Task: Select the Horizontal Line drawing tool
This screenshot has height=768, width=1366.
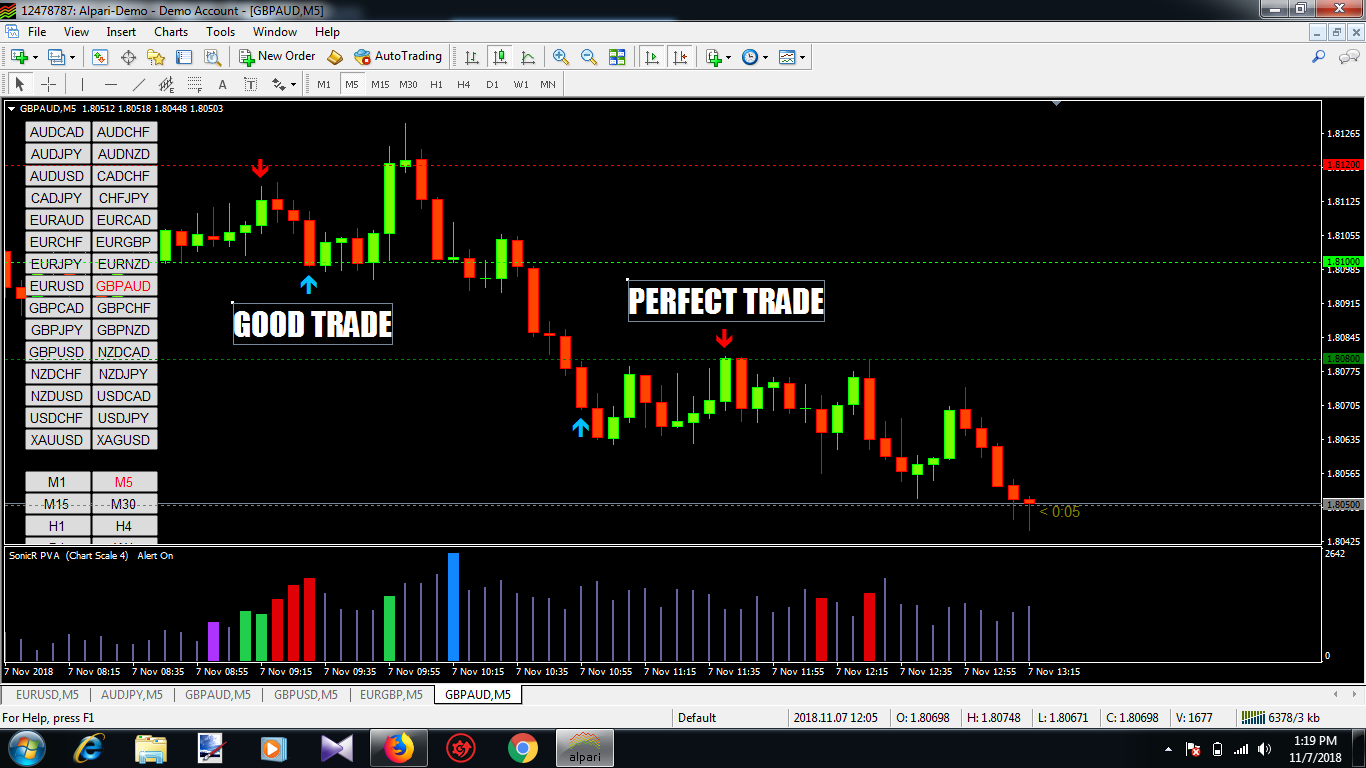Action: point(110,84)
